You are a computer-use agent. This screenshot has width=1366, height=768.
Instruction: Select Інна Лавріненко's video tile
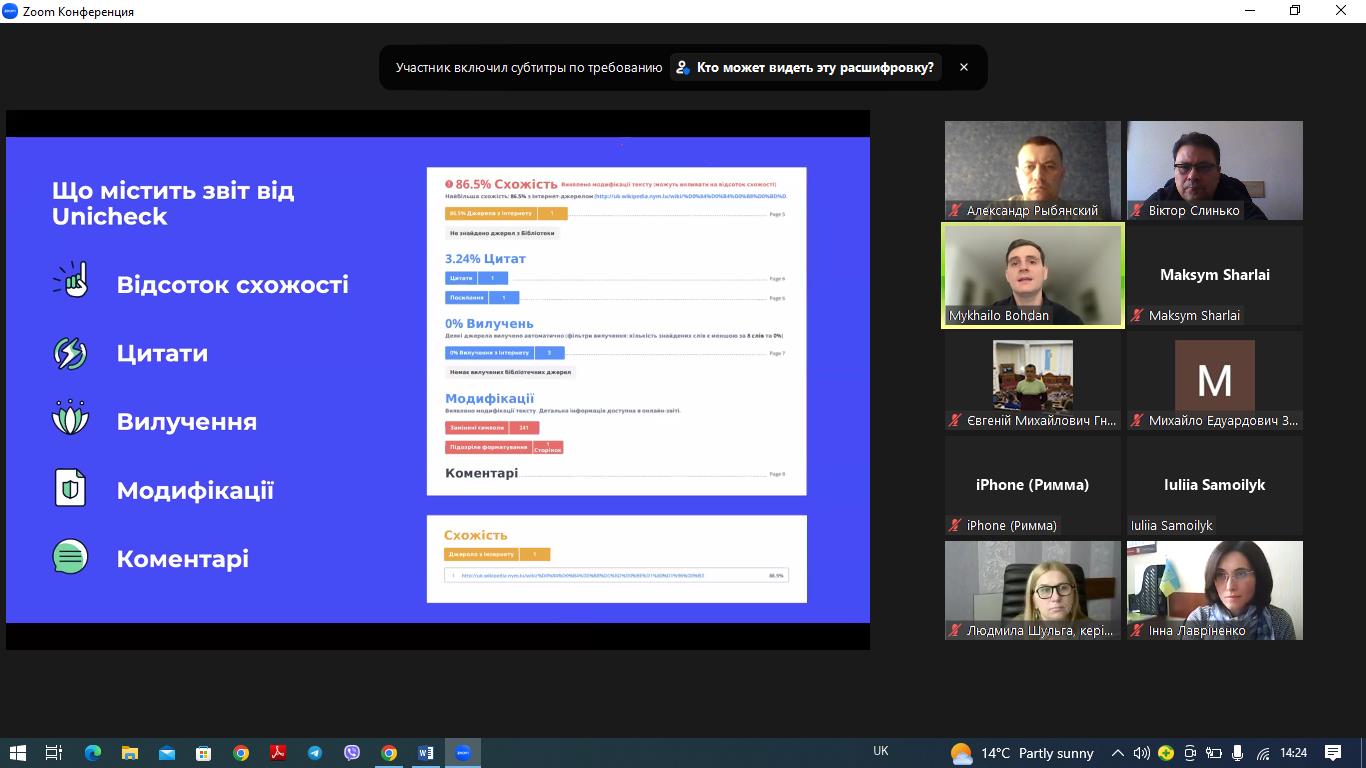pos(1215,590)
